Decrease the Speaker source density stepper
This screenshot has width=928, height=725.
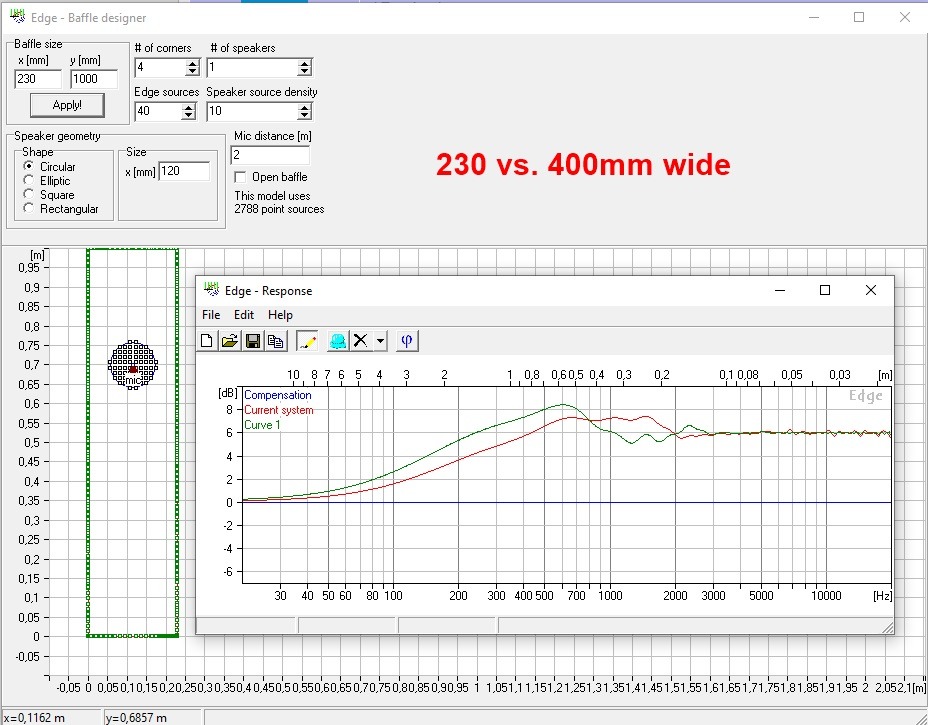tap(304, 116)
